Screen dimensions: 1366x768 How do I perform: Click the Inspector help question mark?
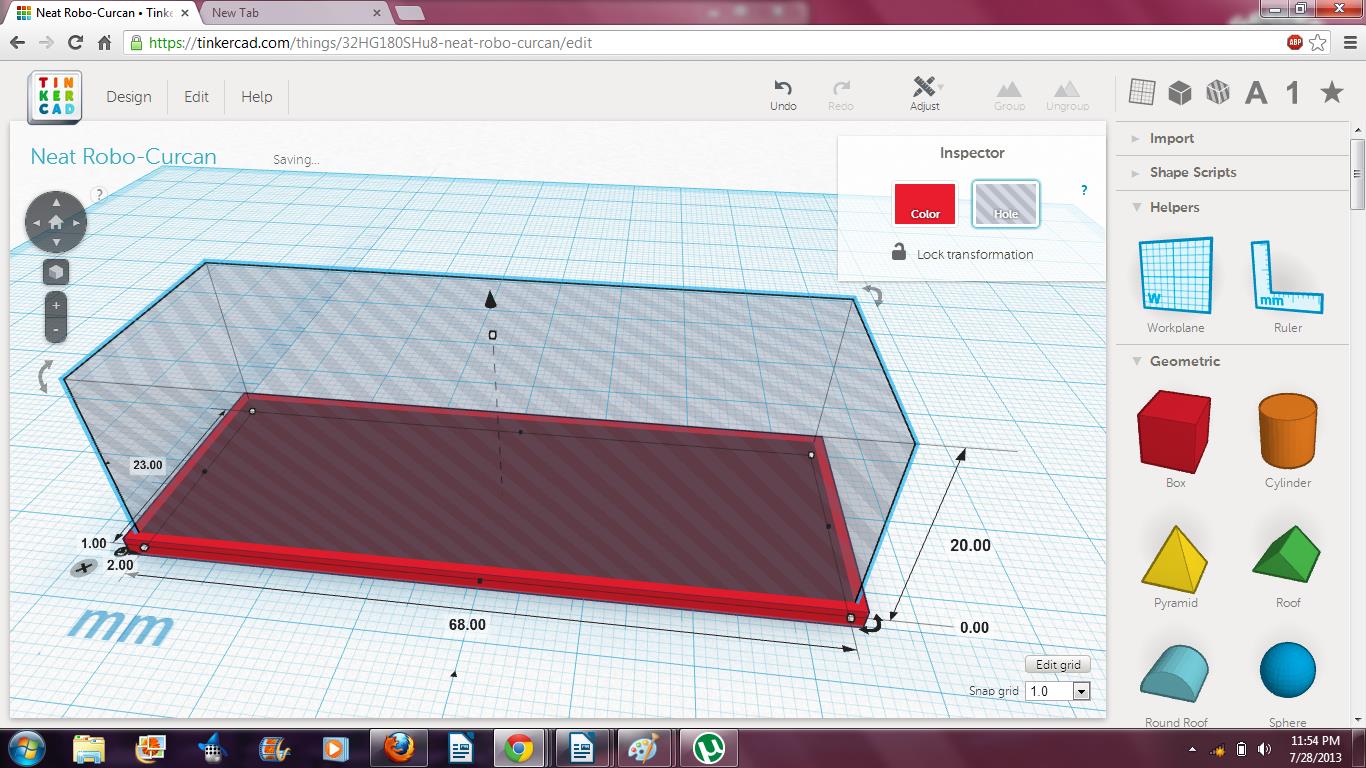click(x=1084, y=190)
